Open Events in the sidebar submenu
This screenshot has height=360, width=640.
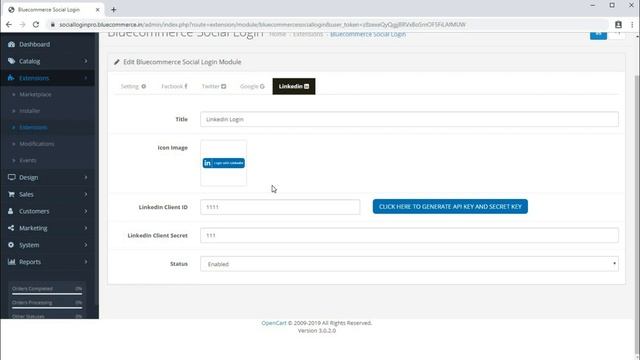(28, 160)
